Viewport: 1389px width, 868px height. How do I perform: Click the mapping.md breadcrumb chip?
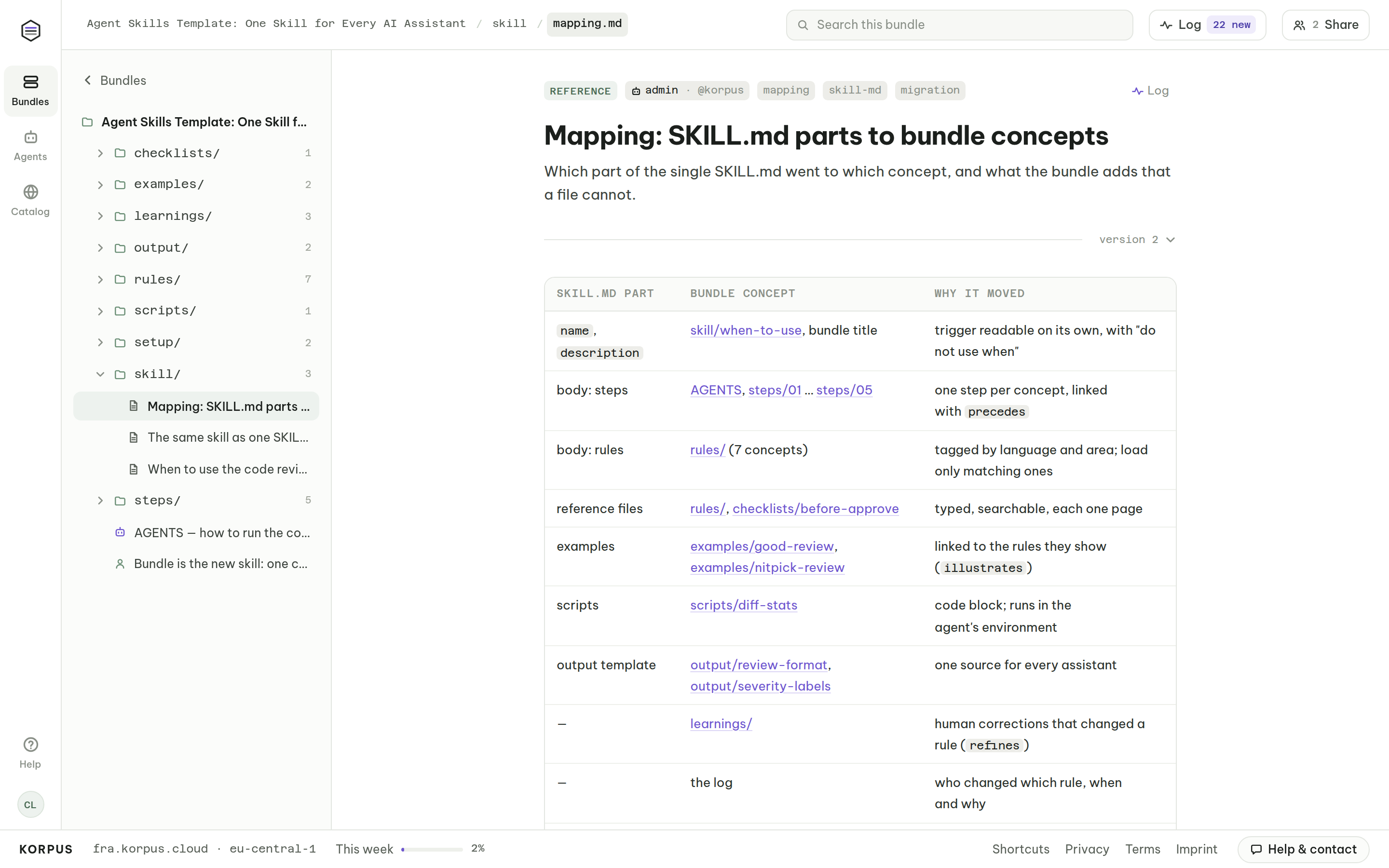pos(587,24)
